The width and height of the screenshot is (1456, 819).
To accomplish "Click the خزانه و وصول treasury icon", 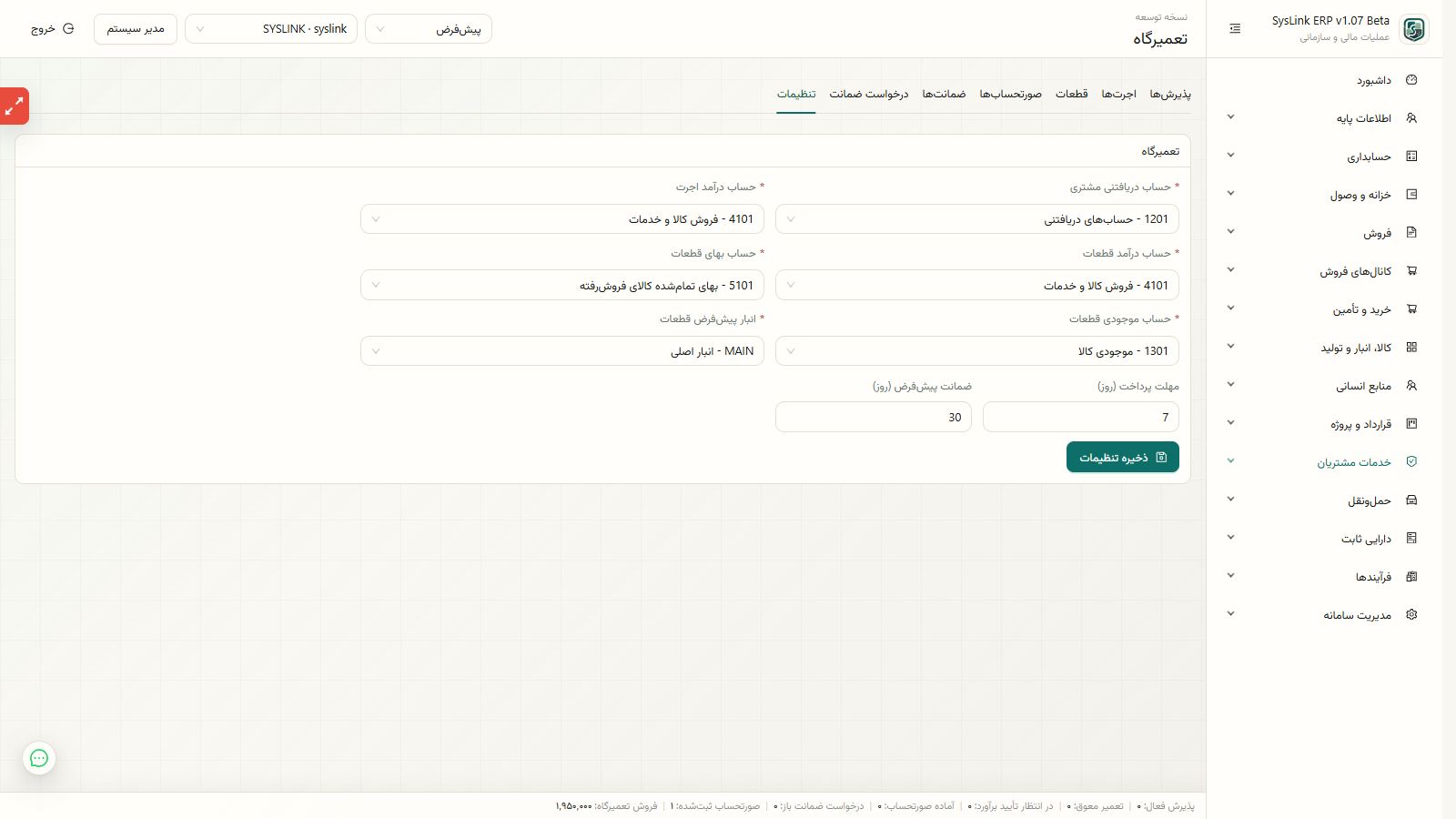I will click(1411, 195).
